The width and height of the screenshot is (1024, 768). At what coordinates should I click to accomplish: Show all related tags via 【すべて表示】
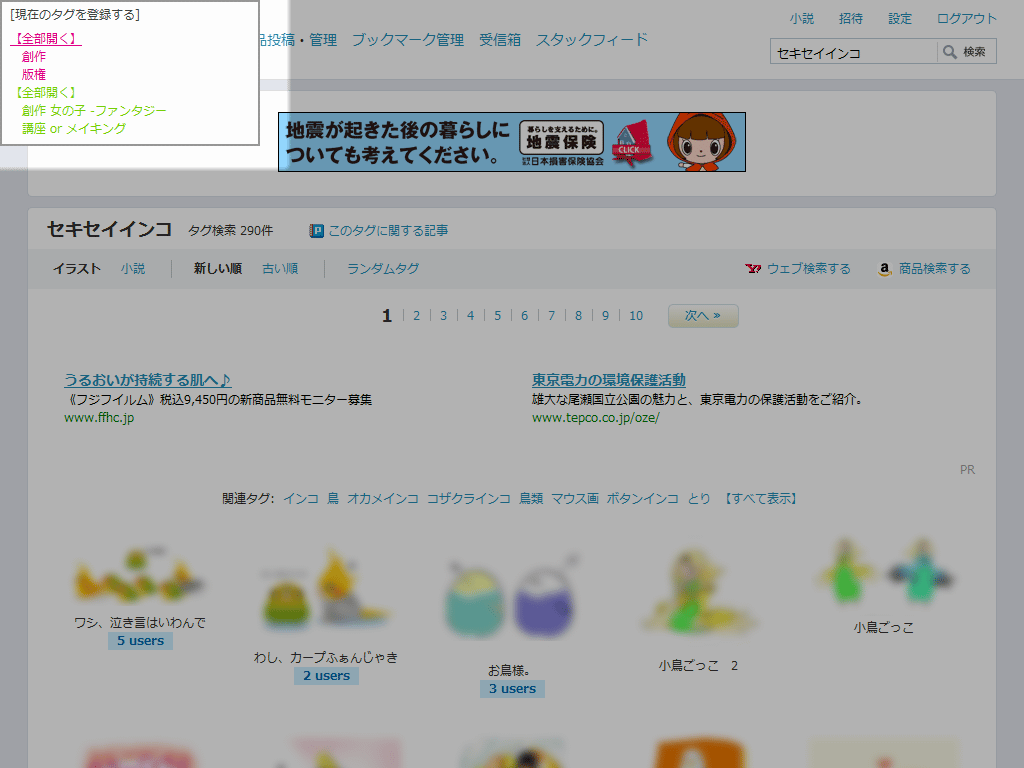[x=760, y=498]
